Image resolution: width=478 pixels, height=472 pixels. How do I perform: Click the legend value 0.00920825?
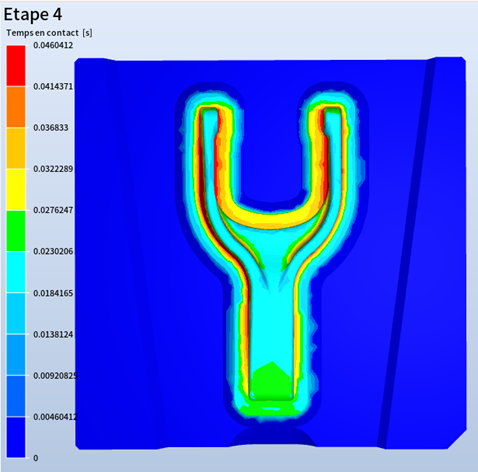(x=55, y=376)
